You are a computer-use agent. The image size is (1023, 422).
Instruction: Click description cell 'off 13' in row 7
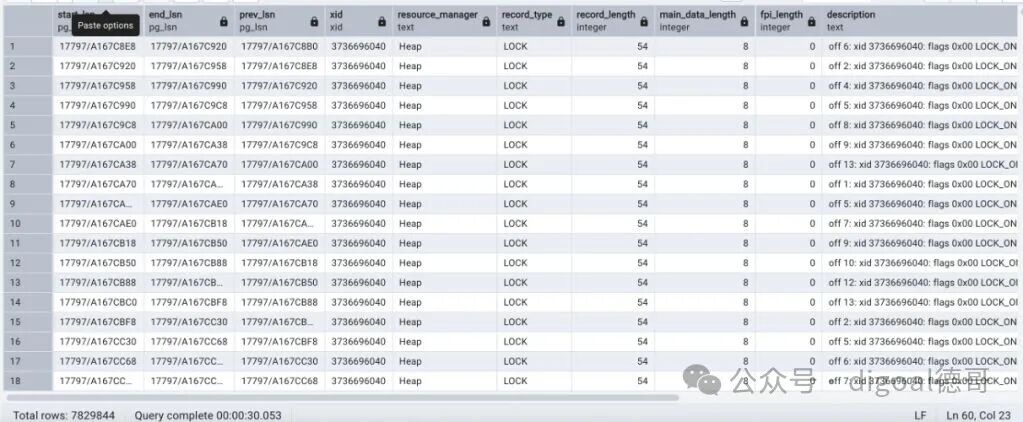[x=922, y=164]
